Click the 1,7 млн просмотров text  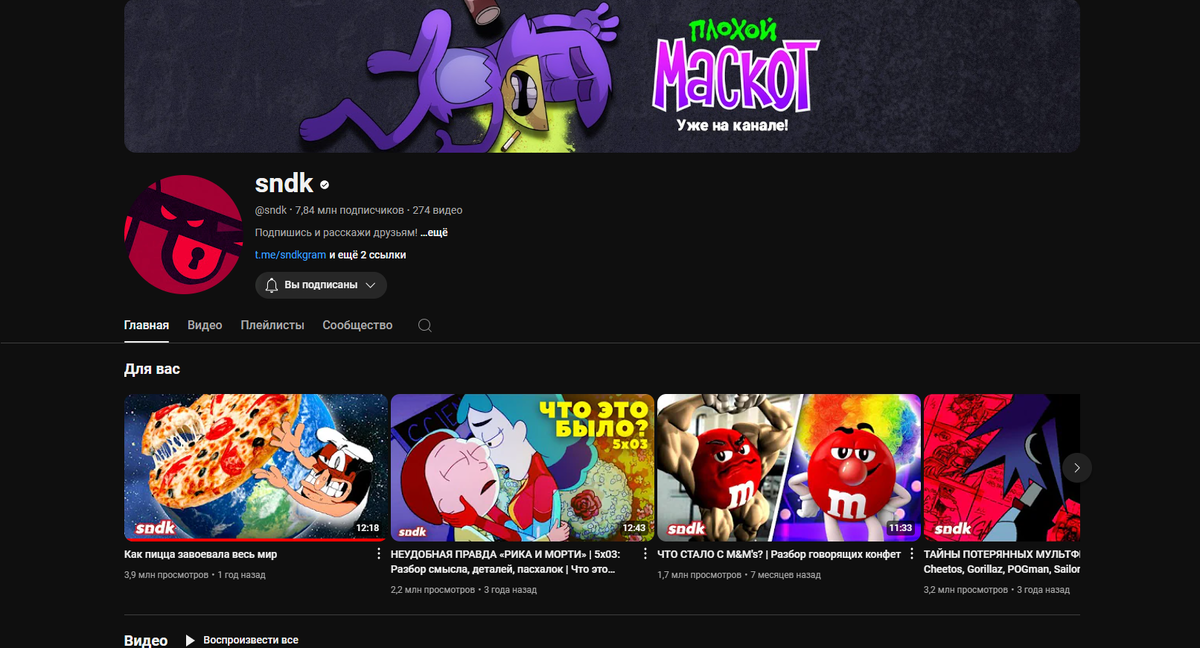699,575
